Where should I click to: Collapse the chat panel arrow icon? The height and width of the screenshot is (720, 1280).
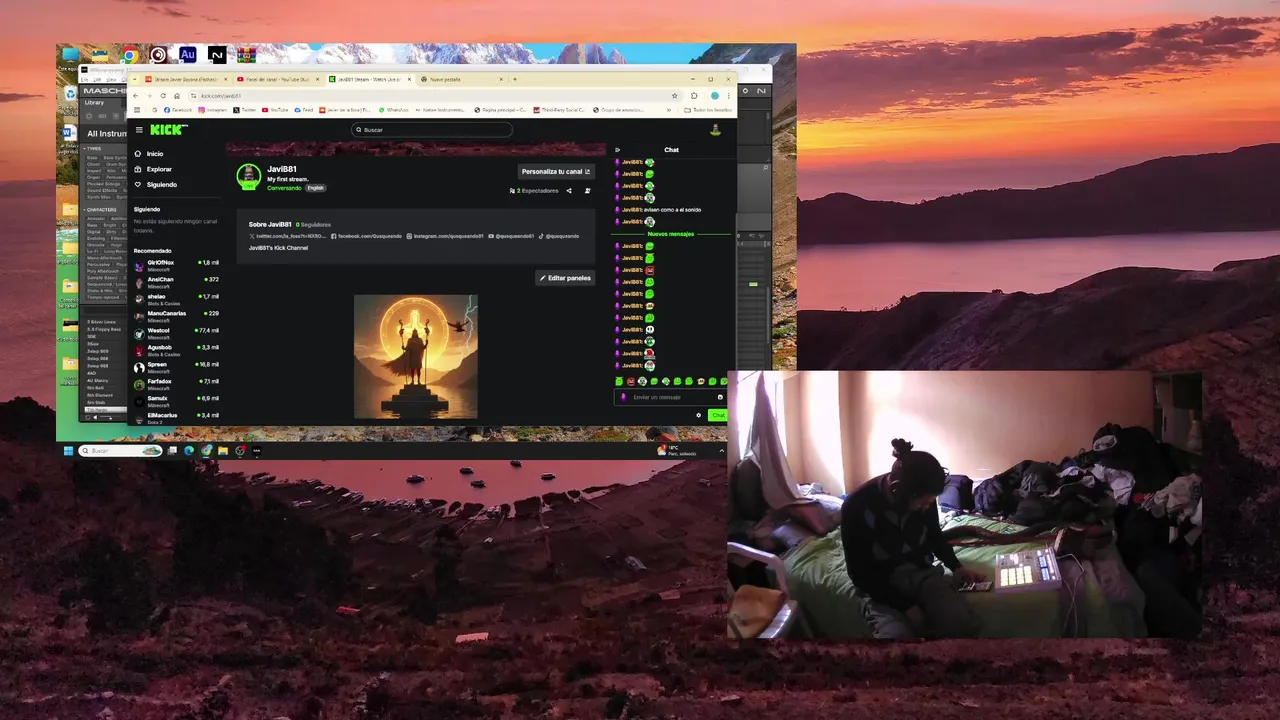pos(617,150)
